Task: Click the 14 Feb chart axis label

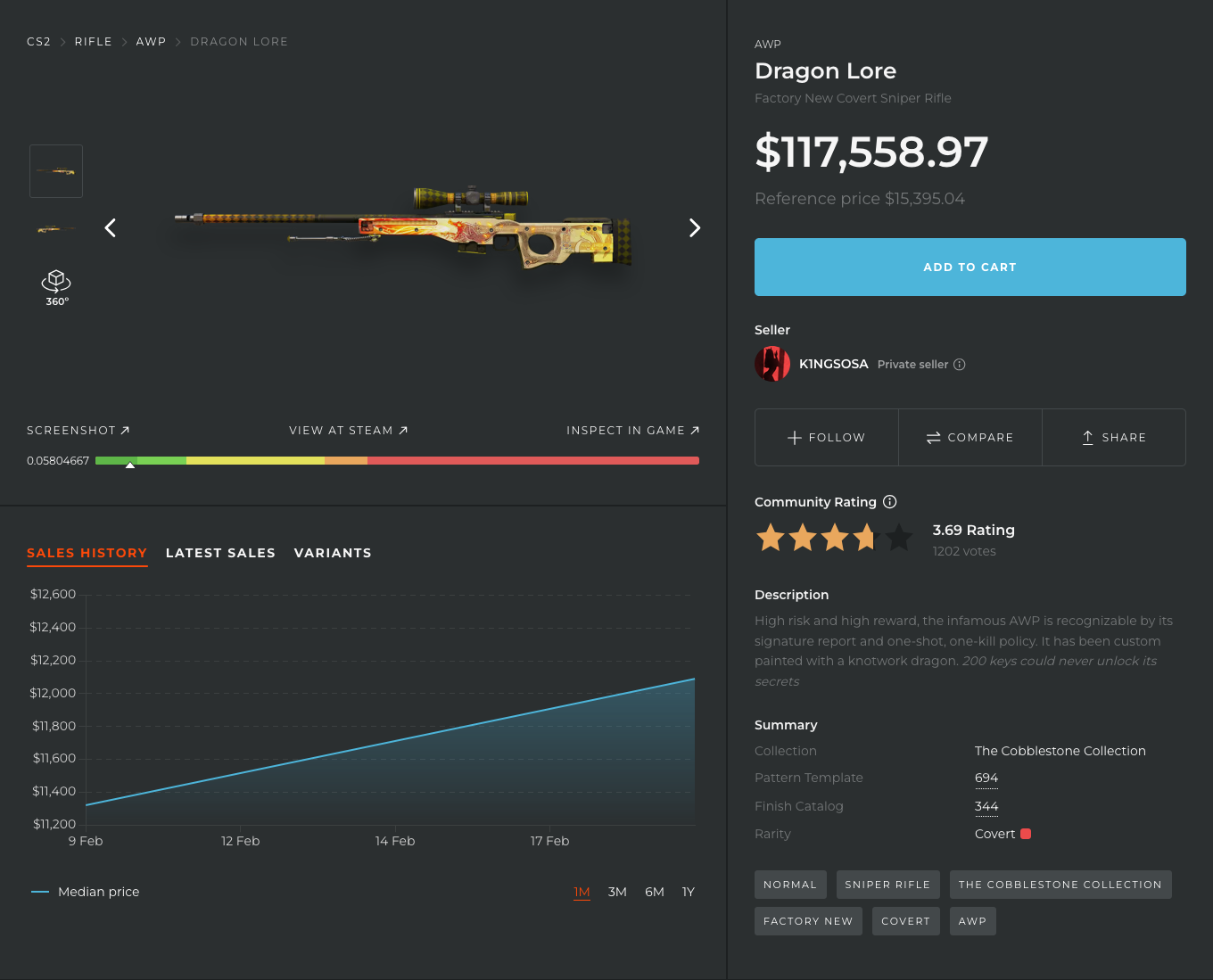Action: (395, 841)
